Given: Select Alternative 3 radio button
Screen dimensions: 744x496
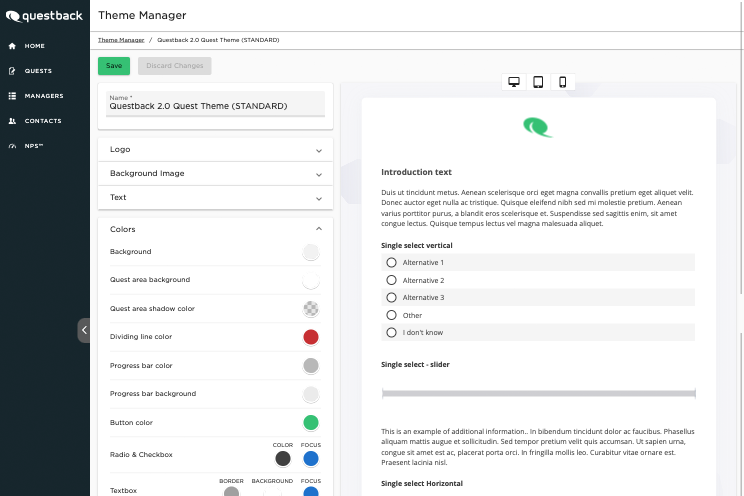Looking at the screenshot, I should pos(391,298).
